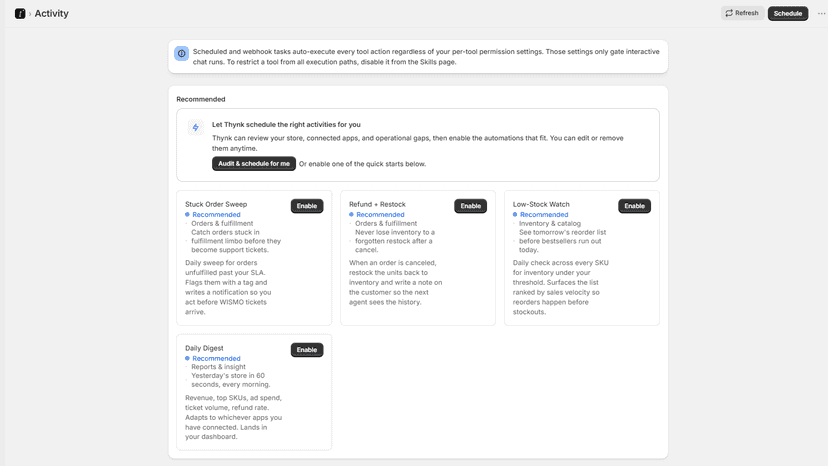
Task: Click the Daily Digest card title
Action: pos(204,348)
